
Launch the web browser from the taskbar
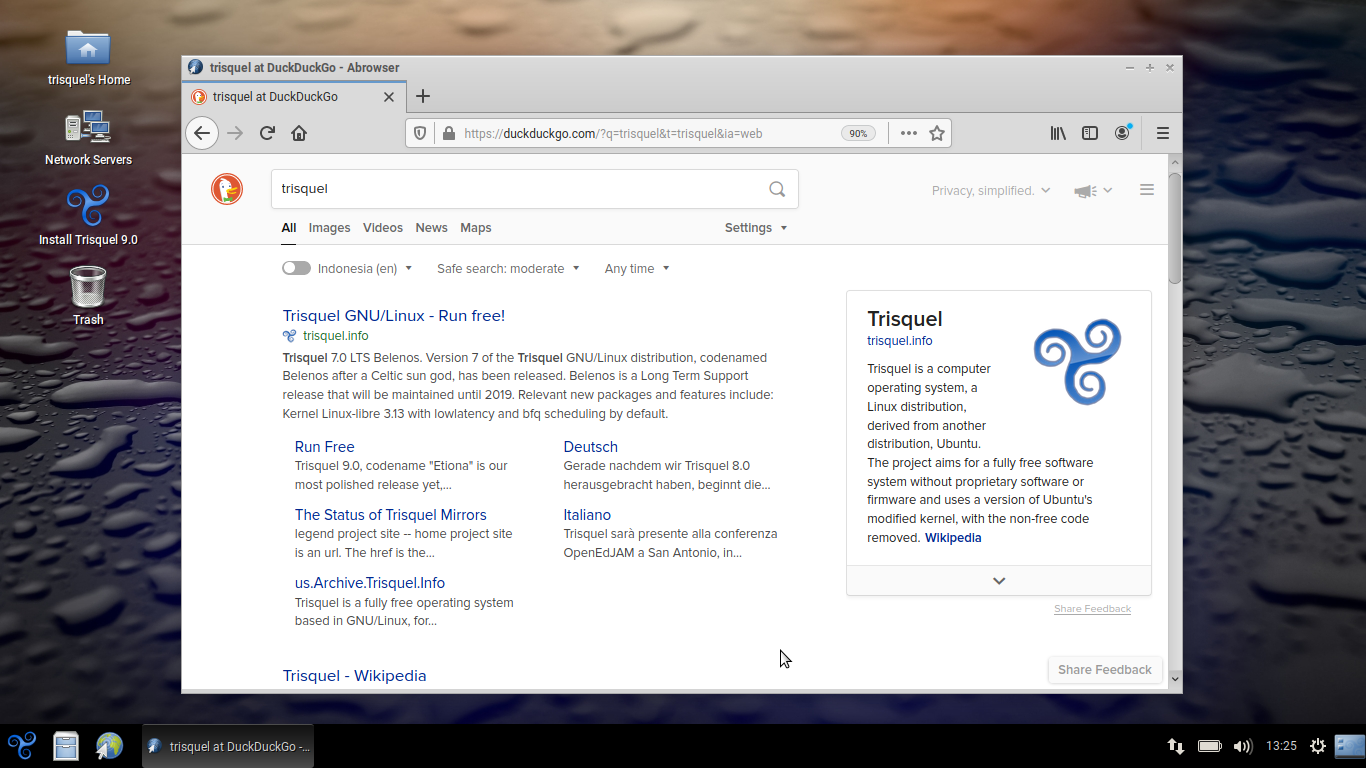coord(109,746)
